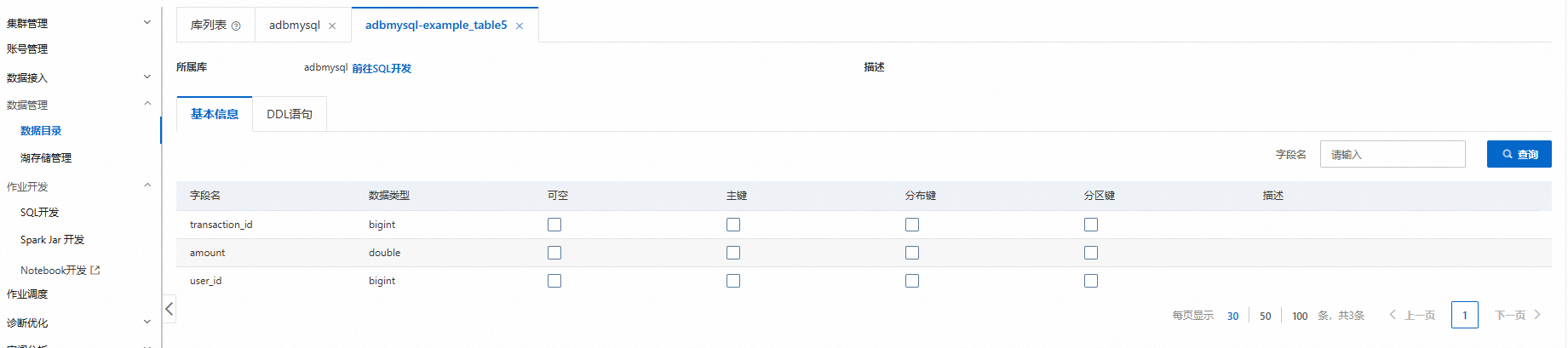The height and width of the screenshot is (348, 1568).
Task: Expand the 集群管理 sidebar menu
Action: tap(79, 23)
